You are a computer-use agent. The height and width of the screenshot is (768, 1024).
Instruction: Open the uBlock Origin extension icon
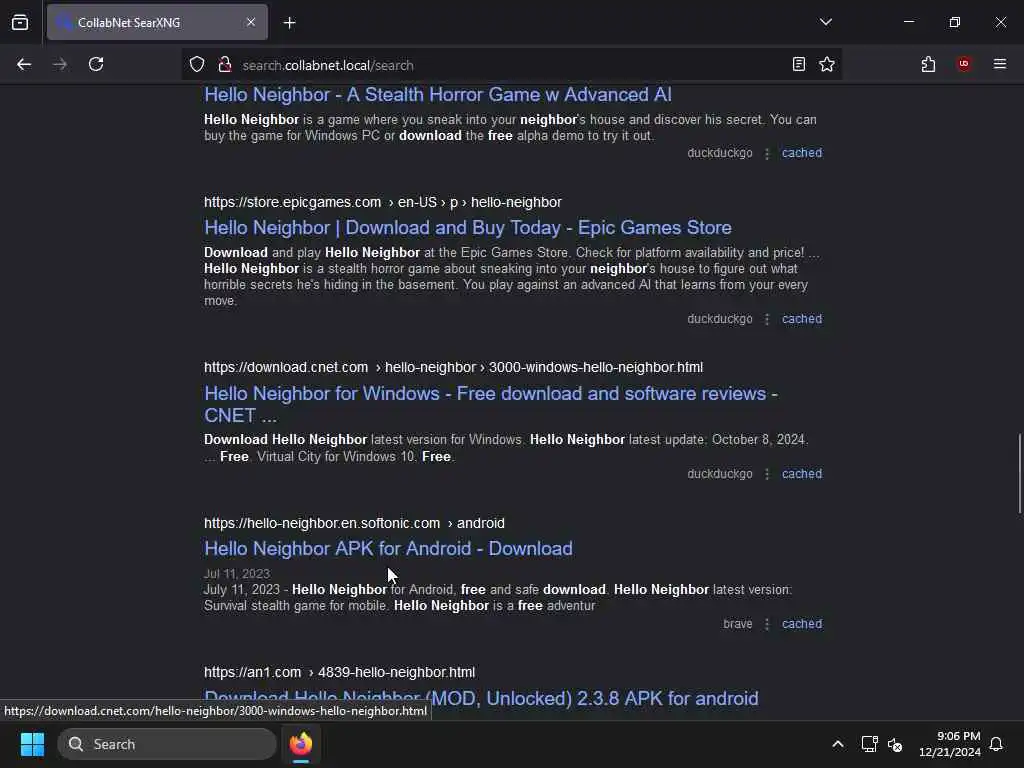964,65
